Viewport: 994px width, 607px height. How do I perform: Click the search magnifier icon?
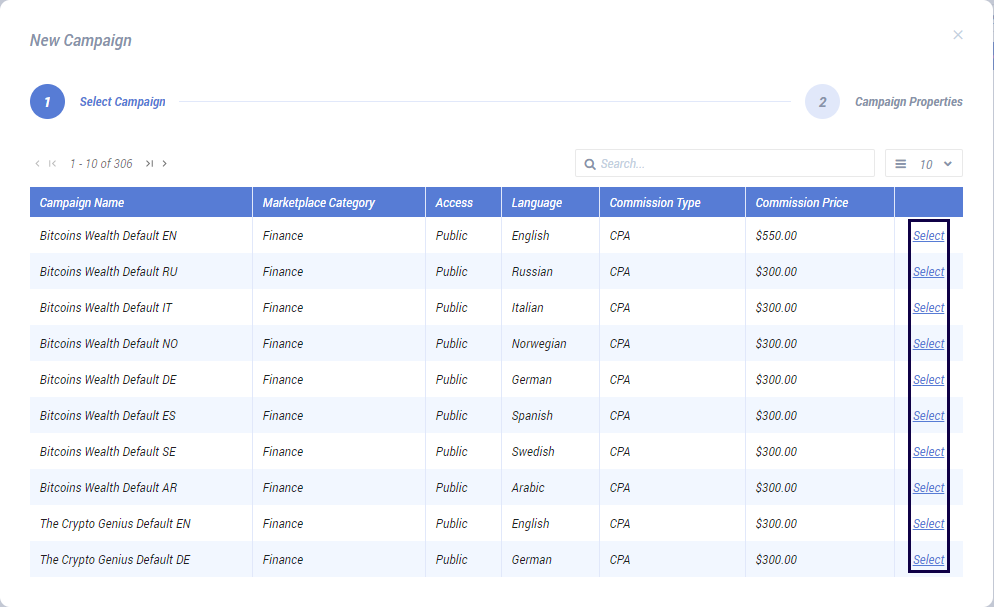click(590, 164)
